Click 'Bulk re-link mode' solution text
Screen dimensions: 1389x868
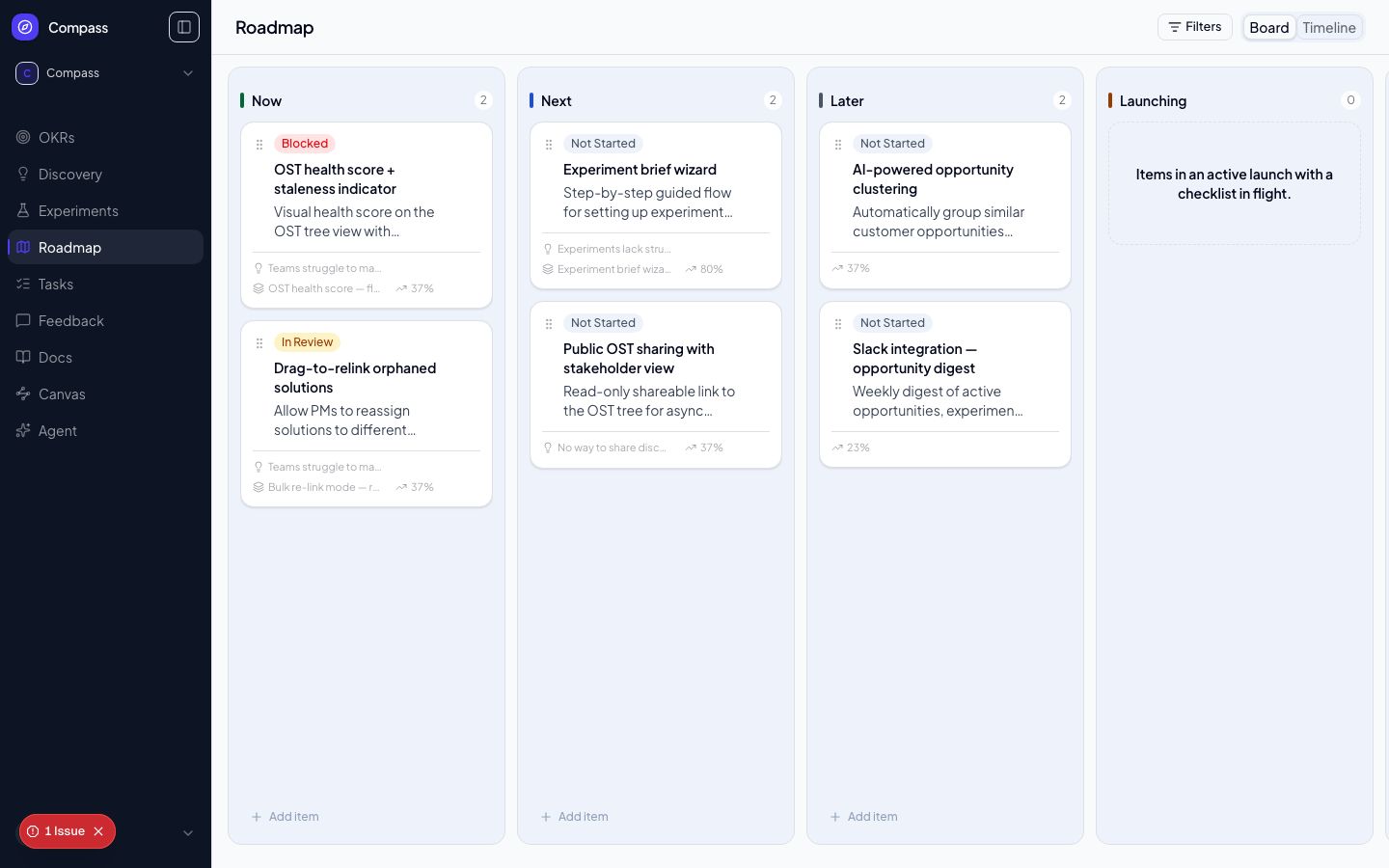[x=324, y=487]
